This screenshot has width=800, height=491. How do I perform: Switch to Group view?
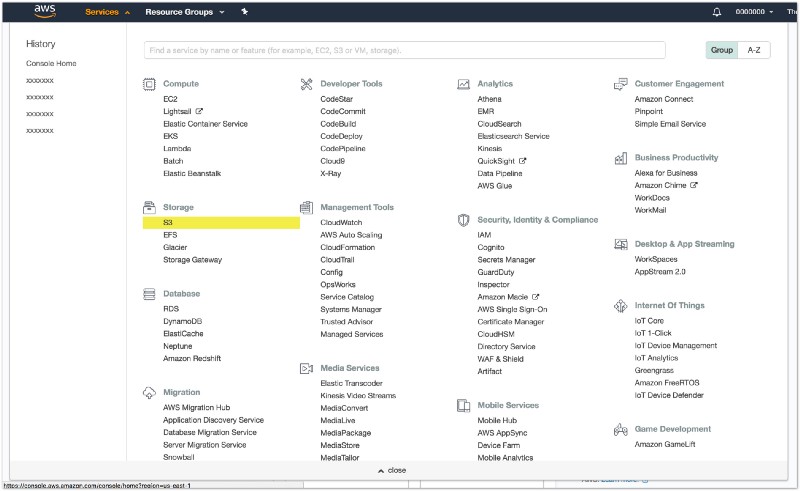721,50
